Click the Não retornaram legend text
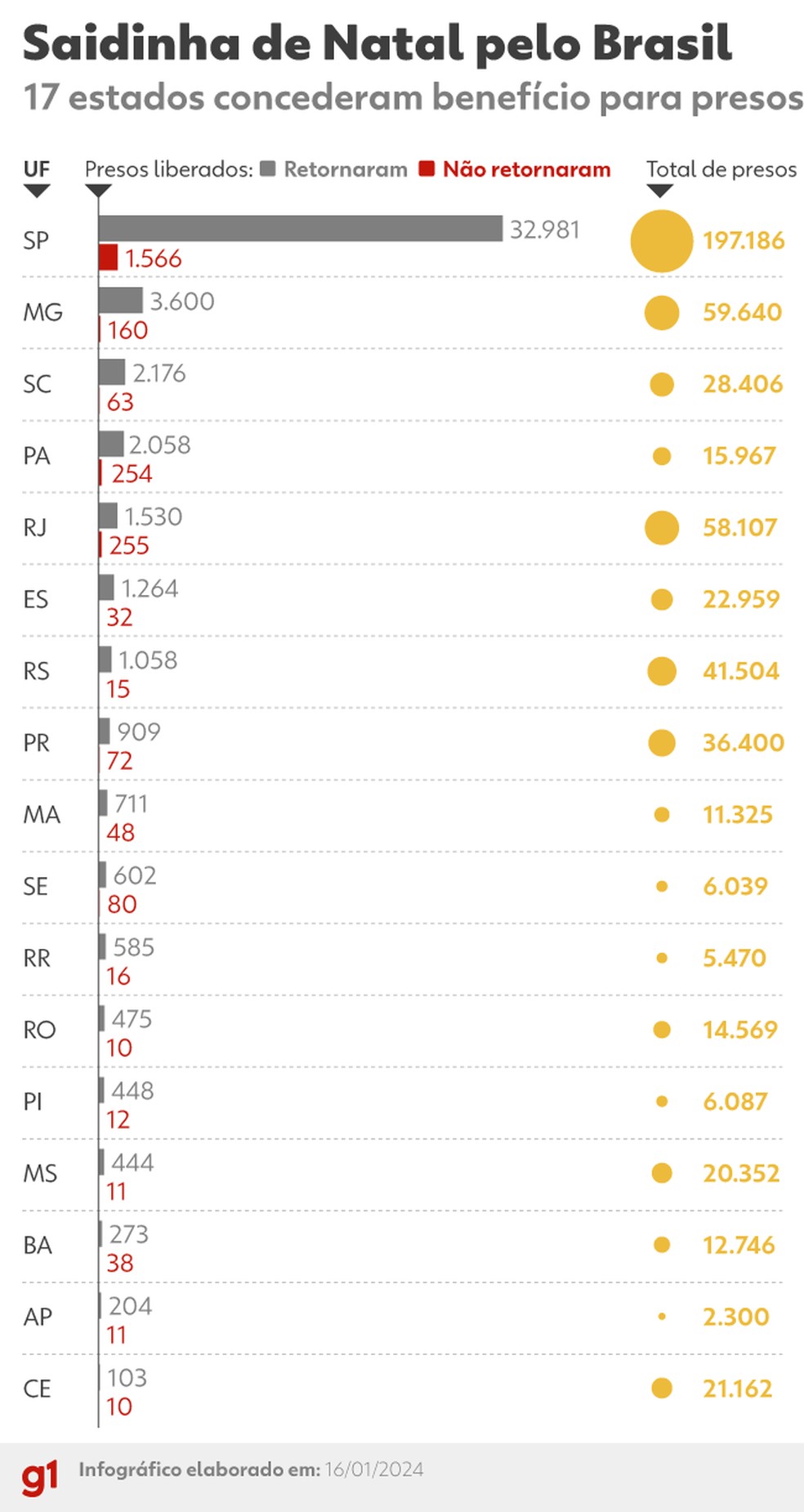Image resolution: width=804 pixels, height=1512 pixels. pyautogui.click(x=527, y=169)
